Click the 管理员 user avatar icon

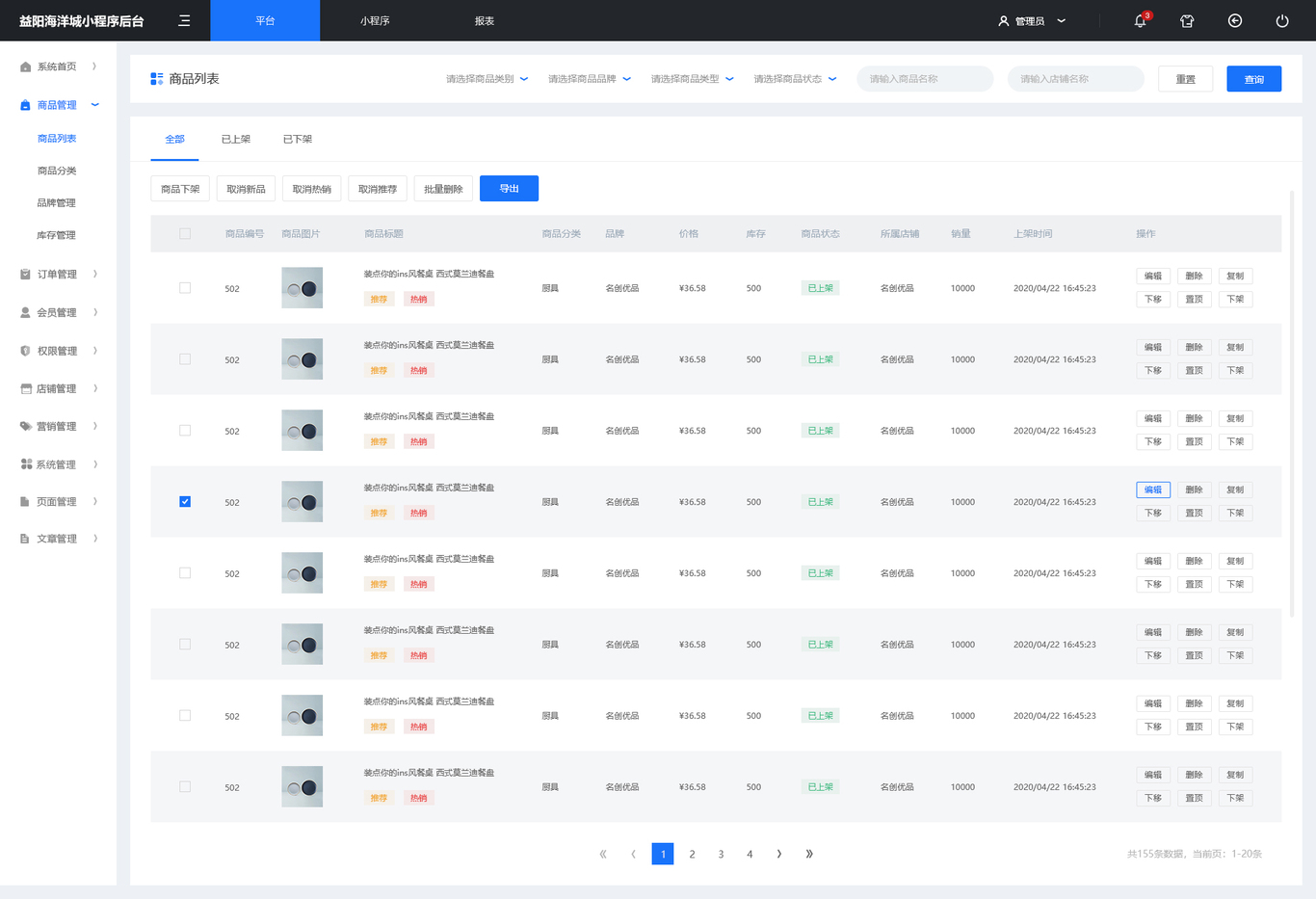point(1003,21)
